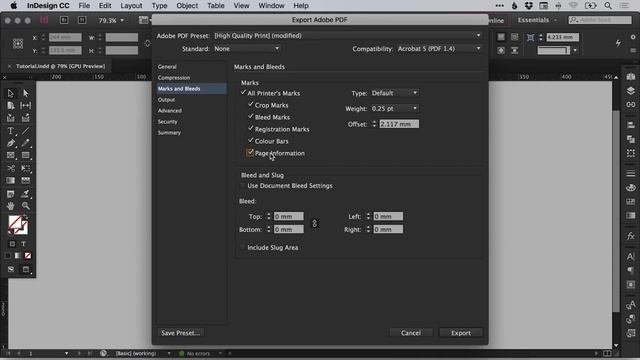Select the Gradient Swatch tool
The width and height of the screenshot is (640, 360).
(11, 180)
